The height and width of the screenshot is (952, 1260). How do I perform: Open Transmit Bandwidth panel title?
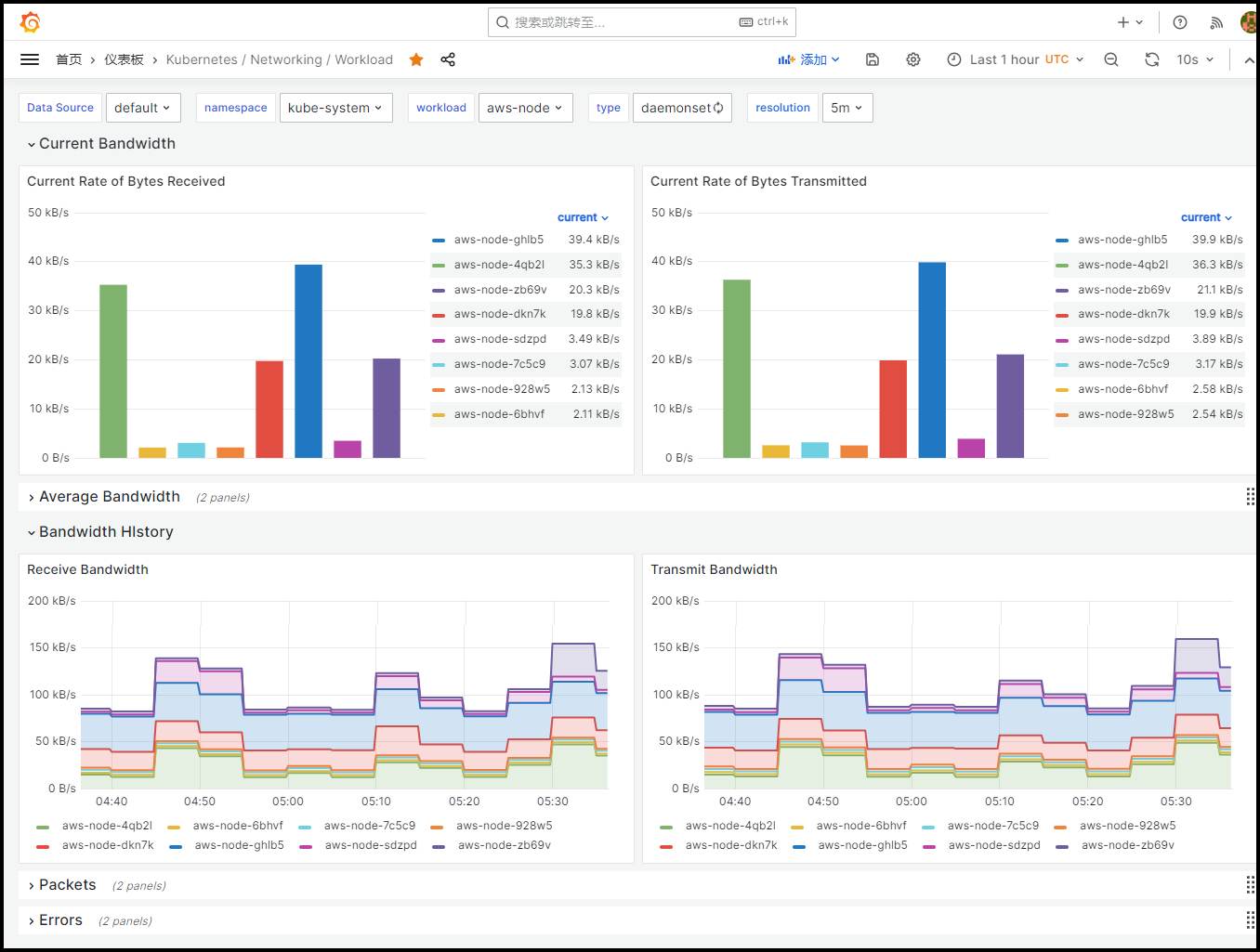[x=714, y=569]
